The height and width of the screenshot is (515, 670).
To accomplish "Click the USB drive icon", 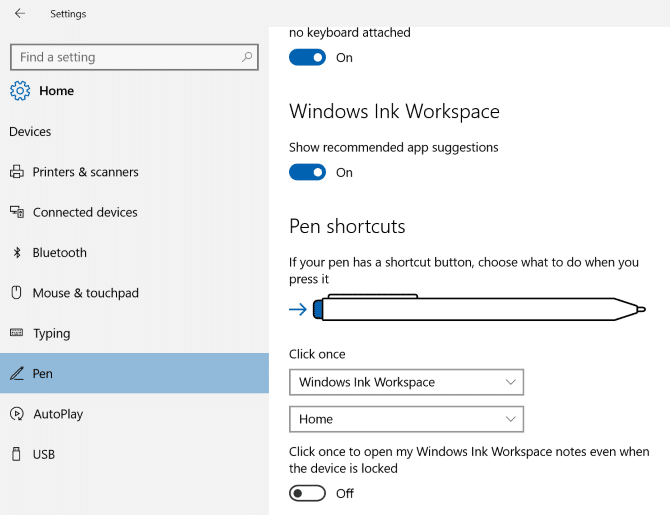I will click(16, 454).
